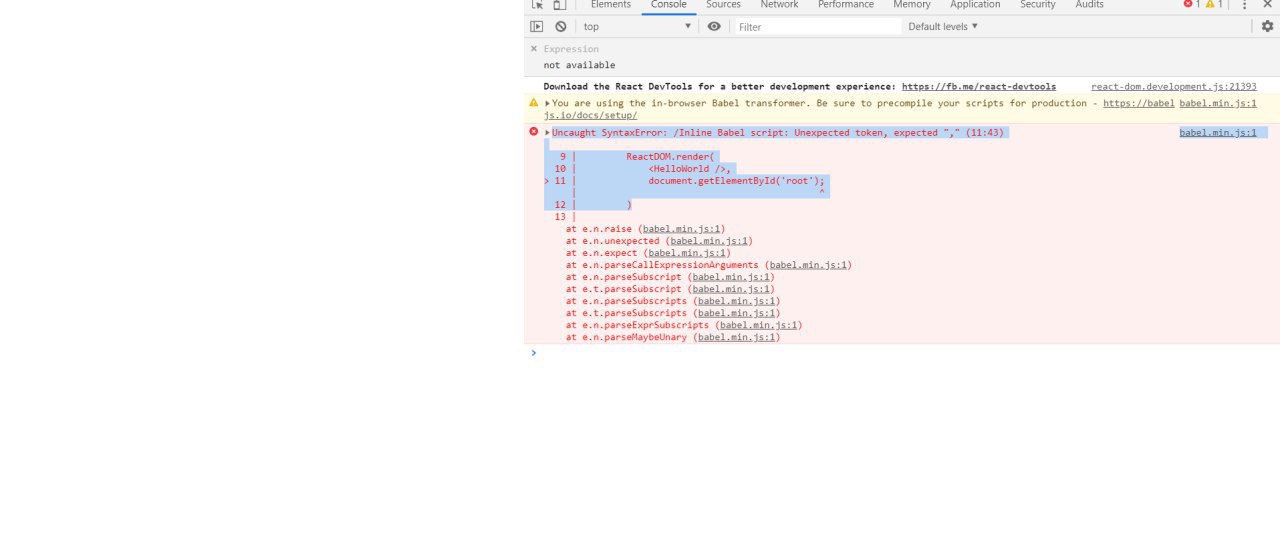This screenshot has width=1280, height=536.
Task: Open babel.min.js:1 link in e.n.parseSubscripts frame
Action: click(x=736, y=301)
